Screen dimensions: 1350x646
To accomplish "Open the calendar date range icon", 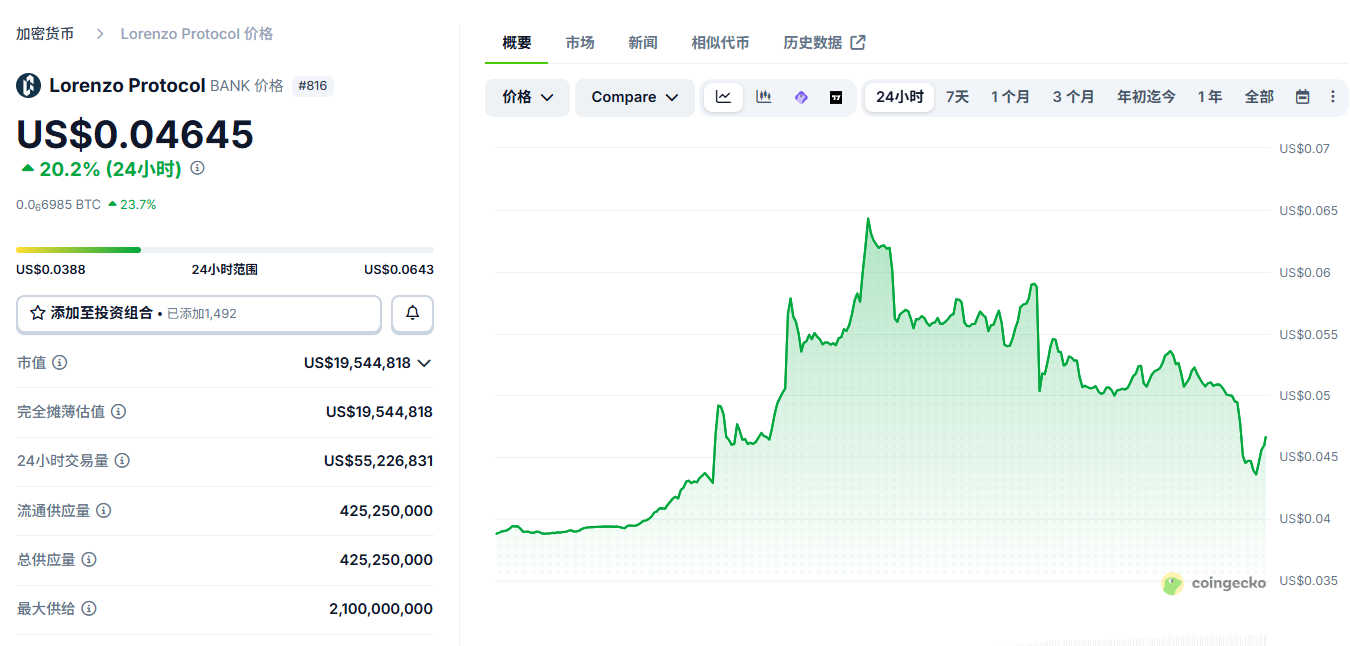I will click(1302, 96).
